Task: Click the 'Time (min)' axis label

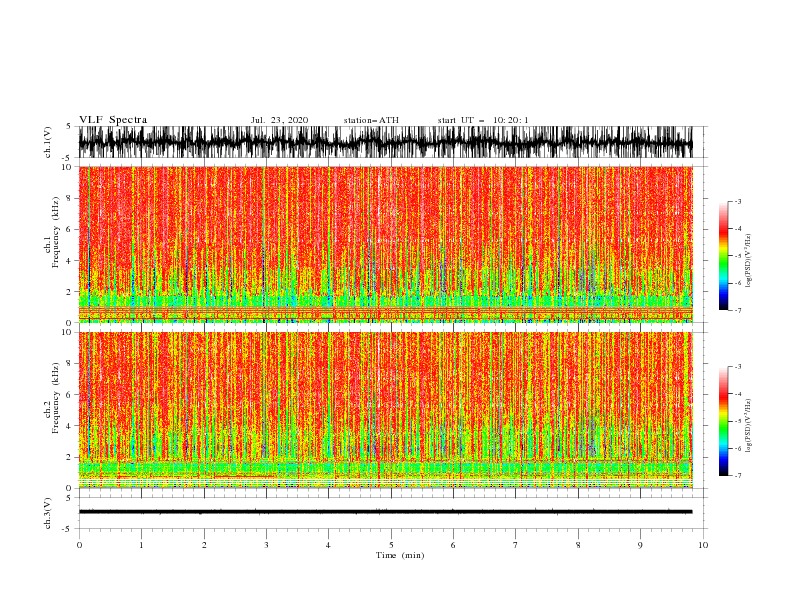Action: tap(400, 555)
